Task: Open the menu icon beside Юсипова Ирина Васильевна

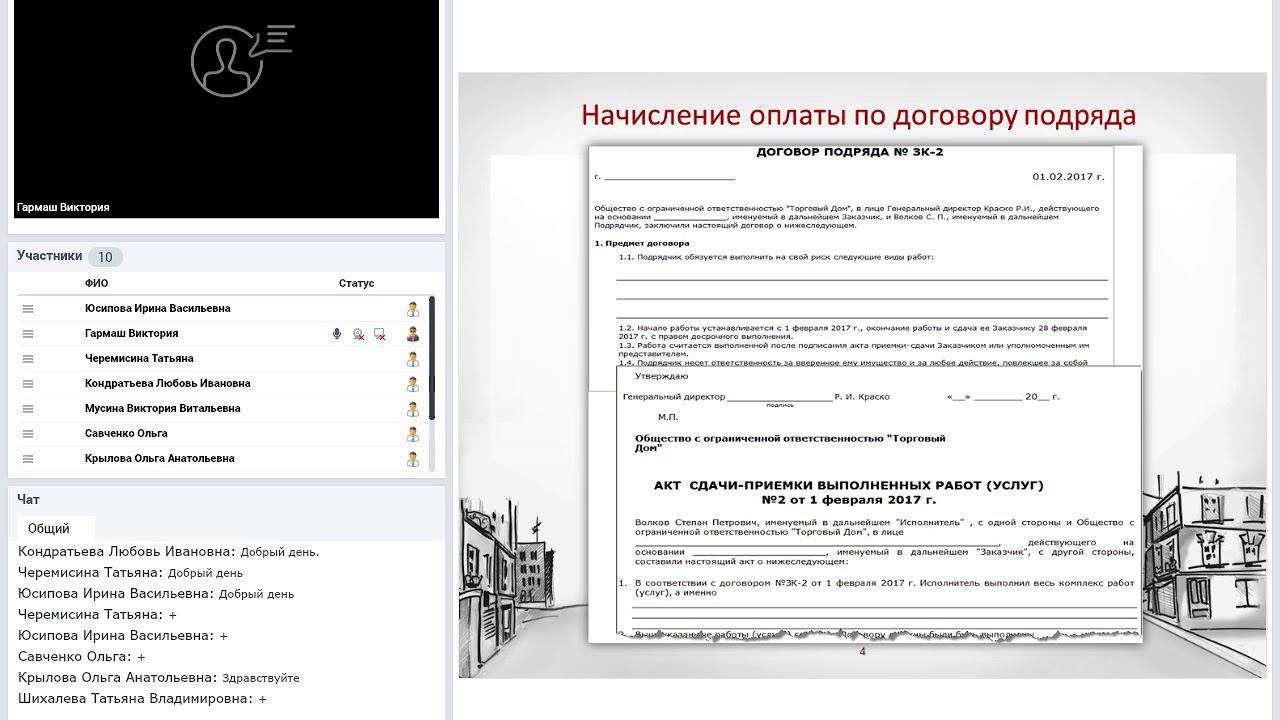Action: (28, 309)
